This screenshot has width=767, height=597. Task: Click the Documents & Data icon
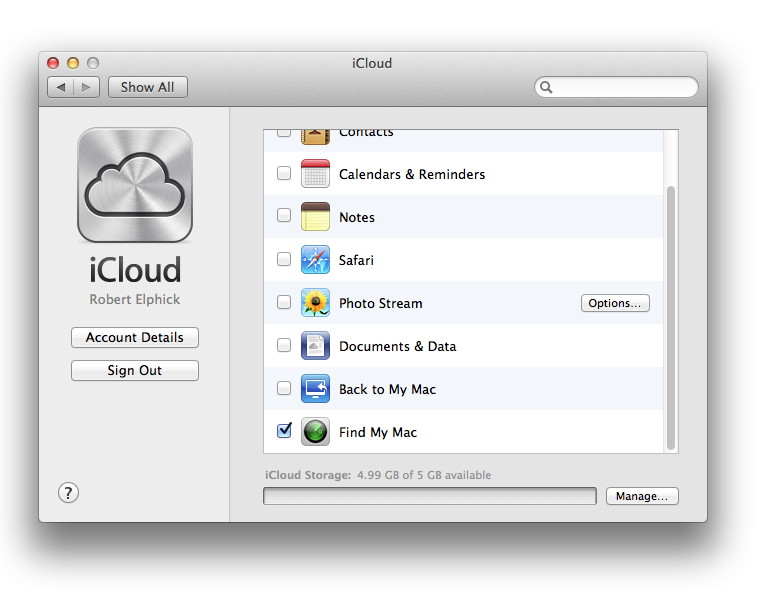coord(315,345)
